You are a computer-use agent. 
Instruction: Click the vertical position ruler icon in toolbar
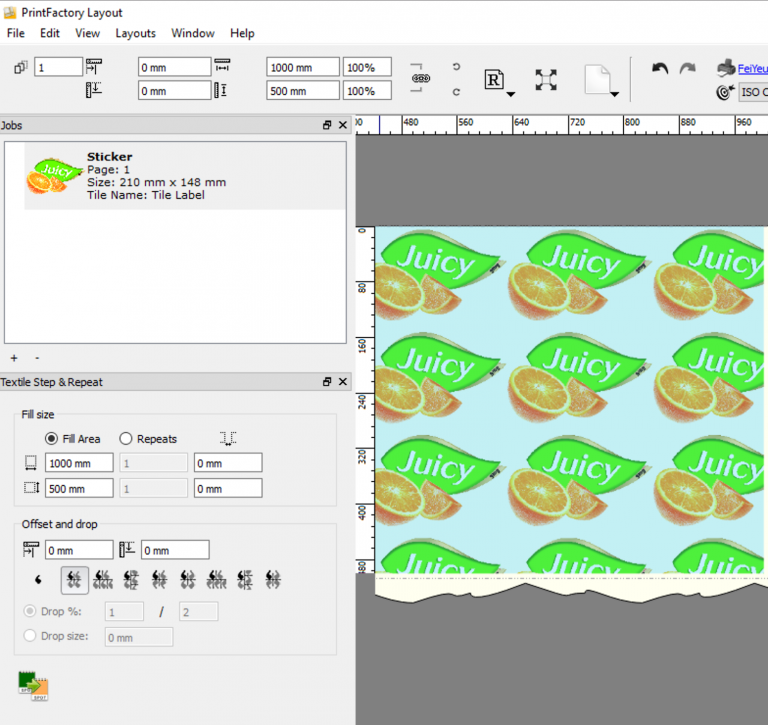pyautogui.click(x=94, y=90)
